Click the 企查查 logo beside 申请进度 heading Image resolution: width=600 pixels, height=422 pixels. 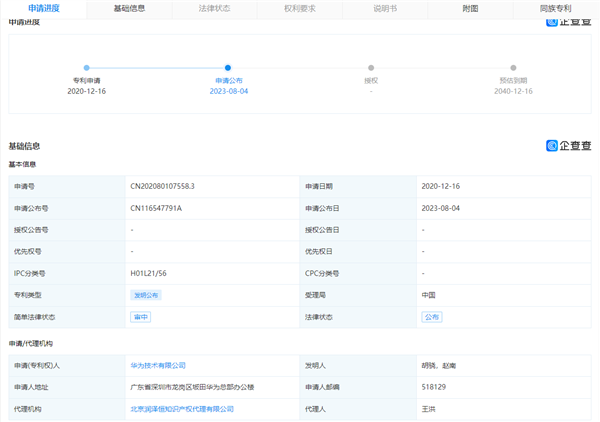pyautogui.click(x=567, y=20)
